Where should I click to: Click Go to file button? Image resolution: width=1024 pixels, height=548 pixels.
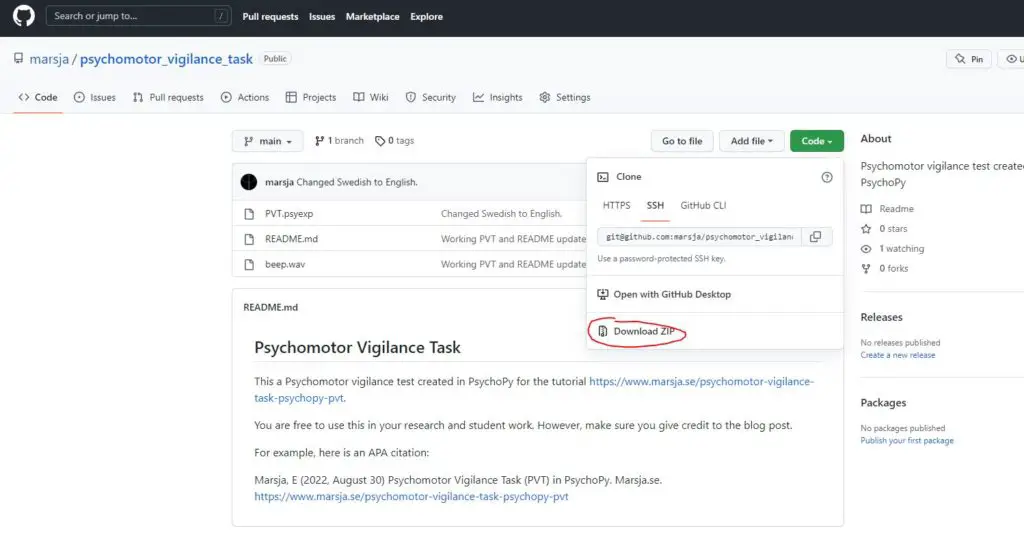pos(682,141)
